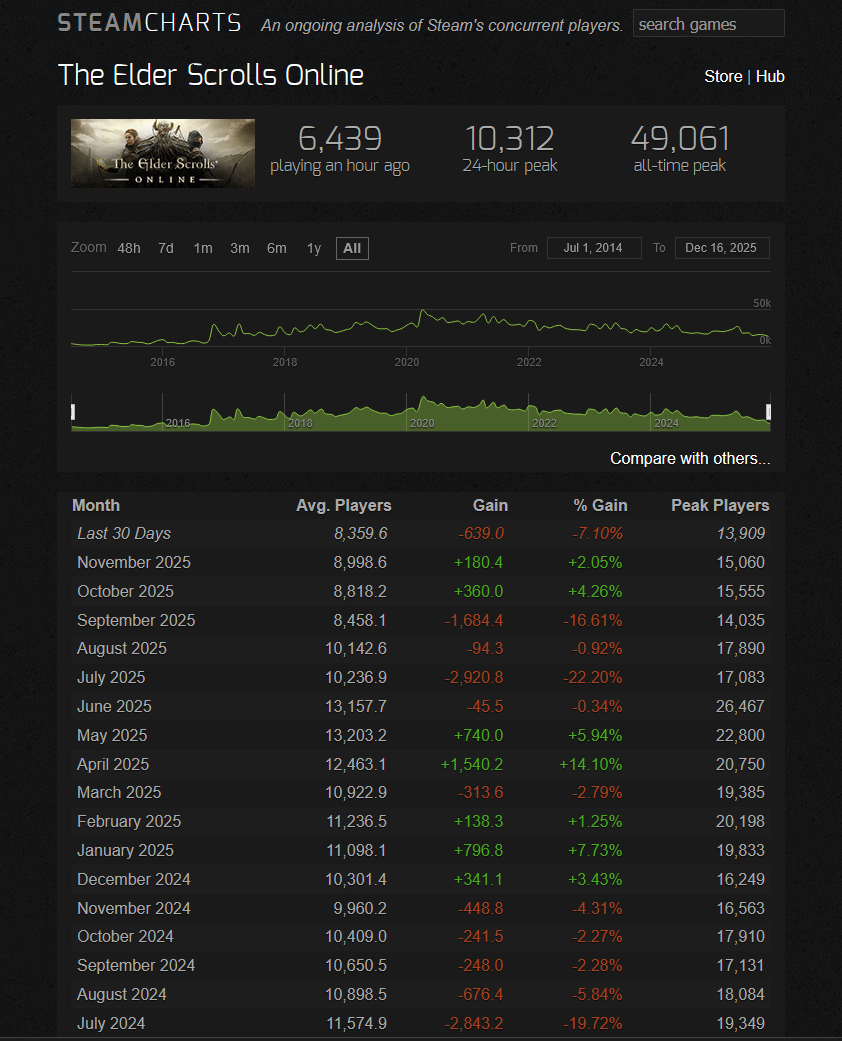The width and height of the screenshot is (842, 1041).
Task: Click the Month column header
Action: 96,505
